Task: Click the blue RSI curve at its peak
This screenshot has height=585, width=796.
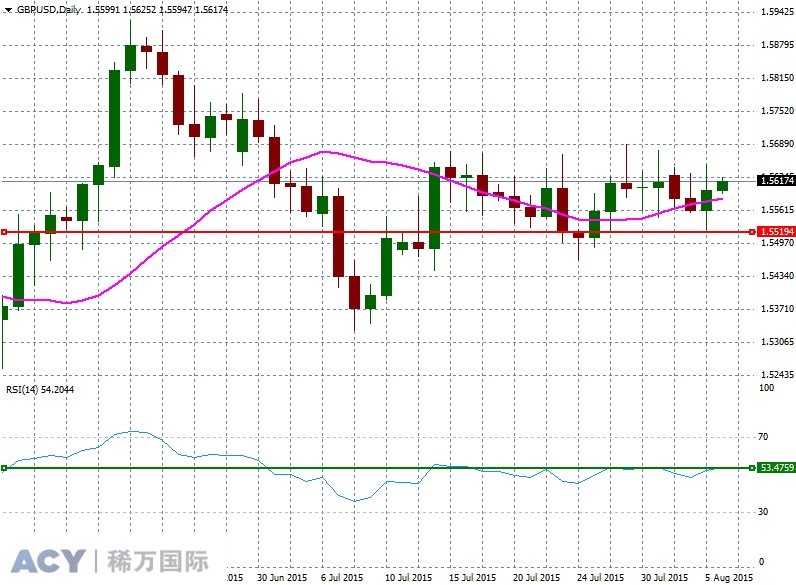Action: coord(133,431)
